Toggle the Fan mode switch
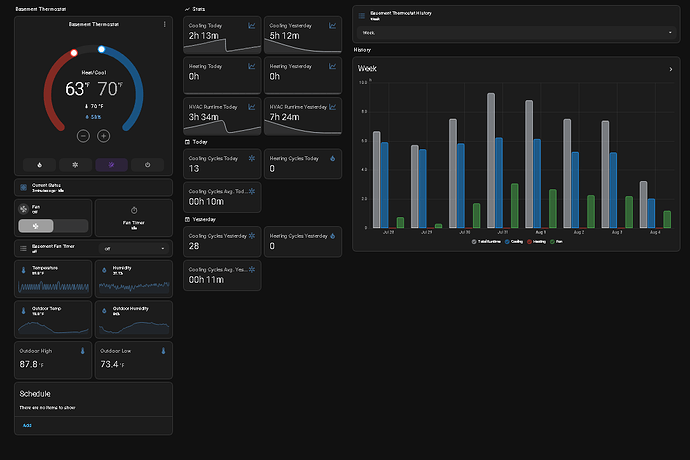 click(53, 226)
